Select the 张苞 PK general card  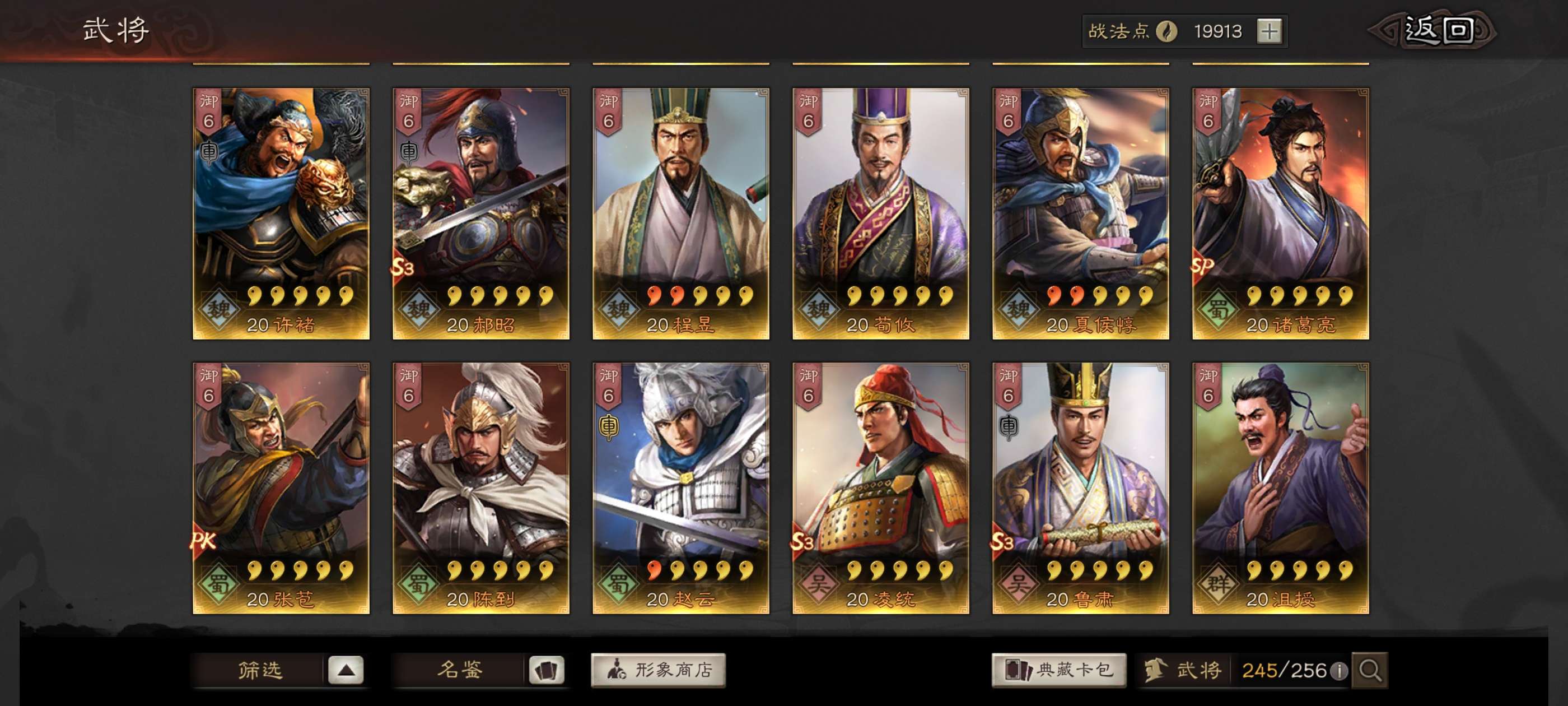coord(281,489)
